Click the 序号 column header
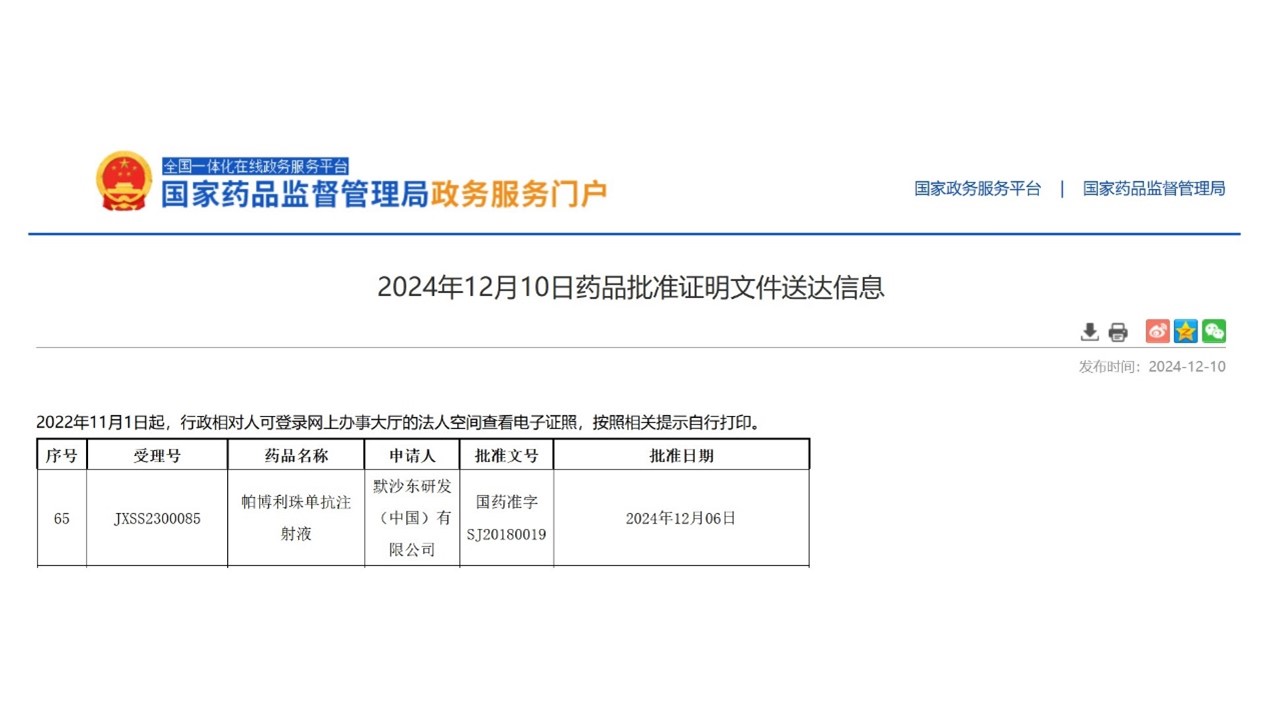The image size is (1269, 714). point(62,455)
